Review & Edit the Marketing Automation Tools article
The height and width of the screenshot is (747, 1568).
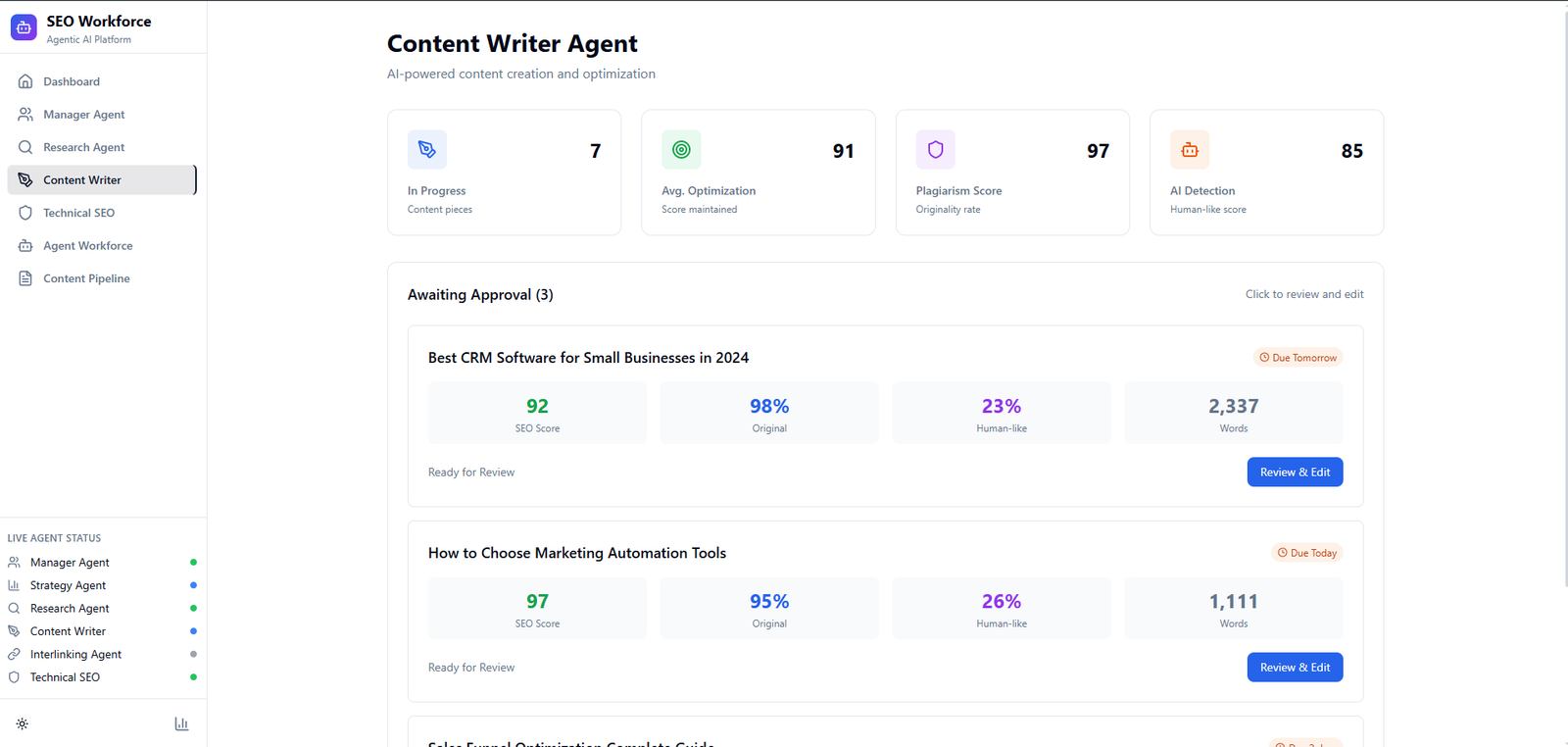[x=1295, y=668]
